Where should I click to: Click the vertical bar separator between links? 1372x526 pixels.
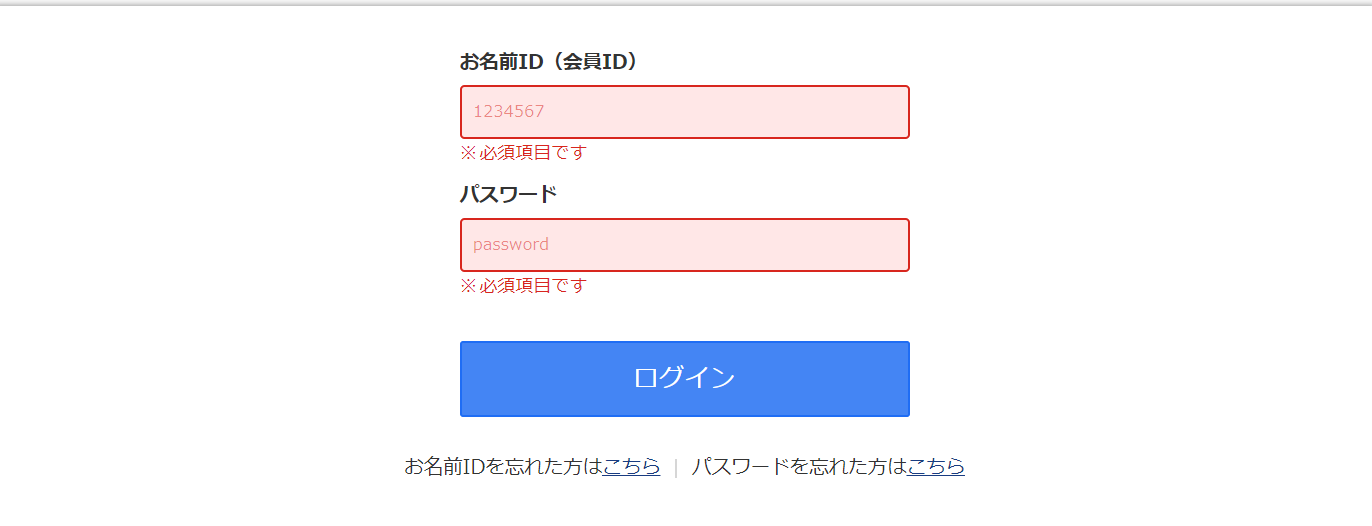coord(676,468)
